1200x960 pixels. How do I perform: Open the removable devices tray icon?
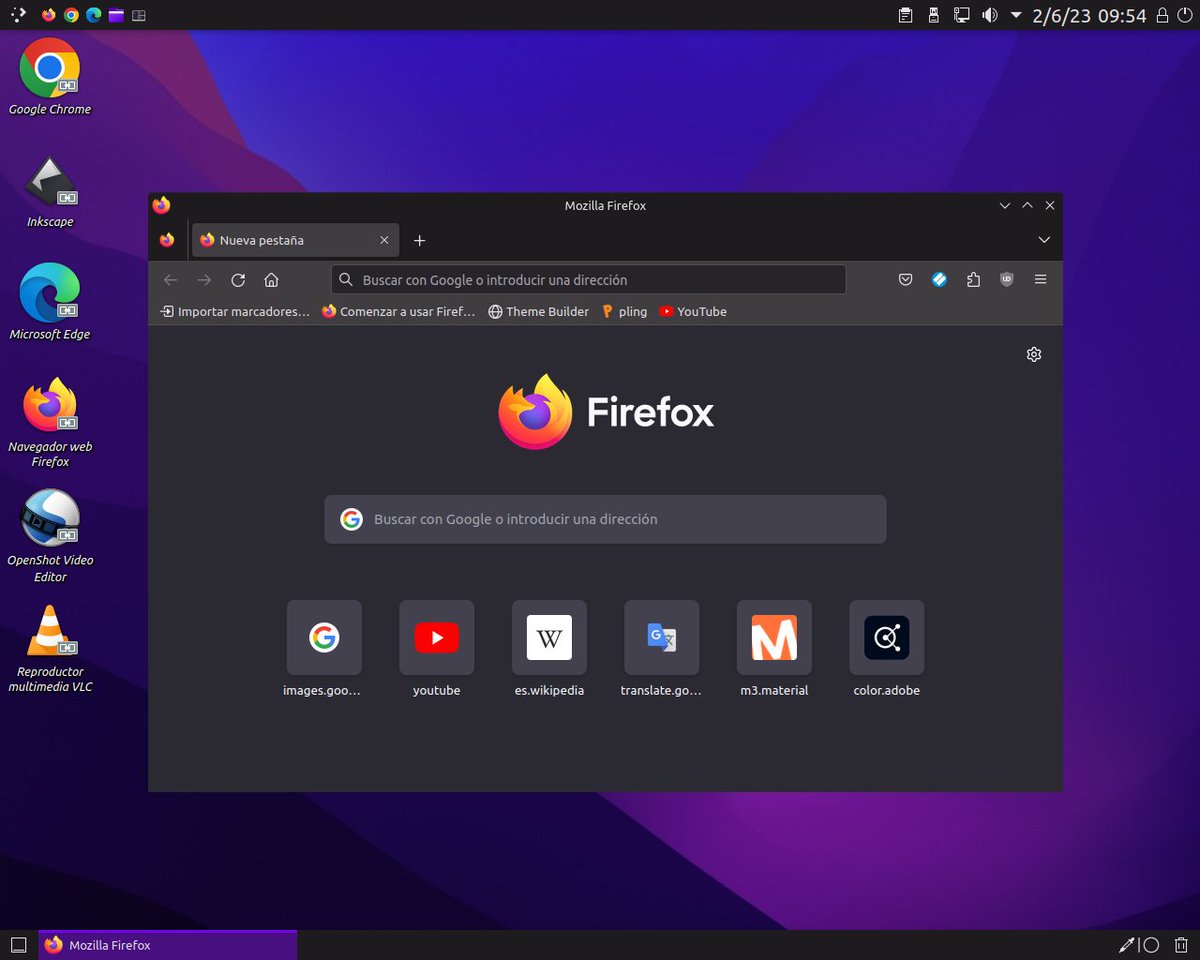tap(933, 15)
